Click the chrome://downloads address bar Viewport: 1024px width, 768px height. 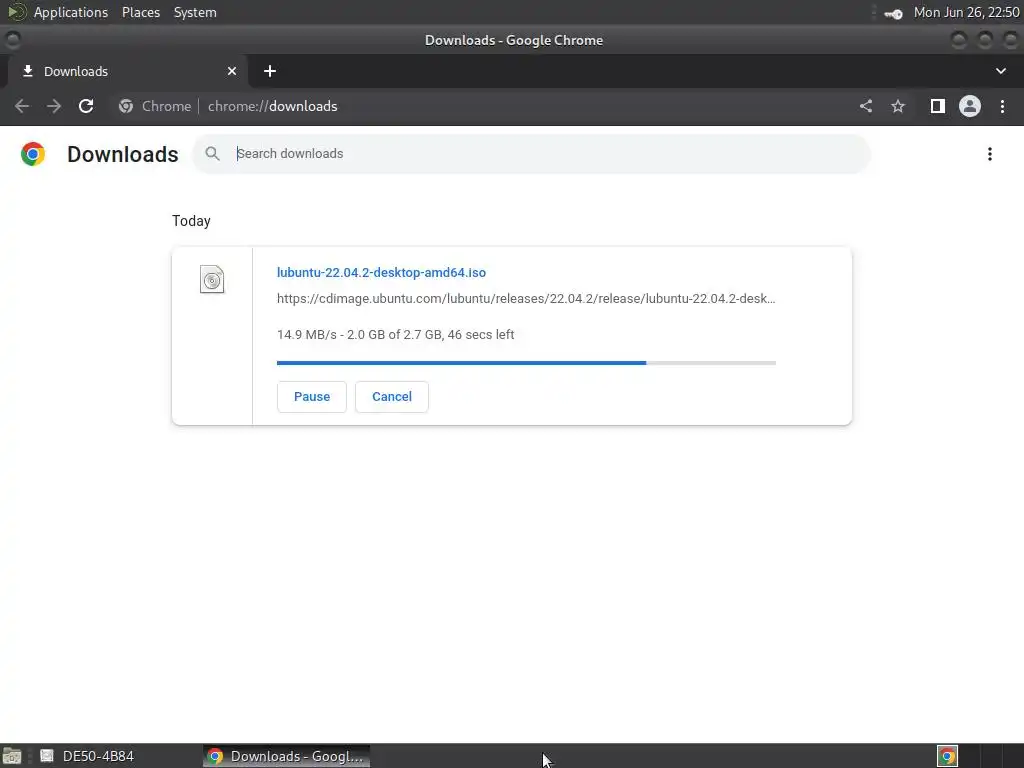(272, 106)
